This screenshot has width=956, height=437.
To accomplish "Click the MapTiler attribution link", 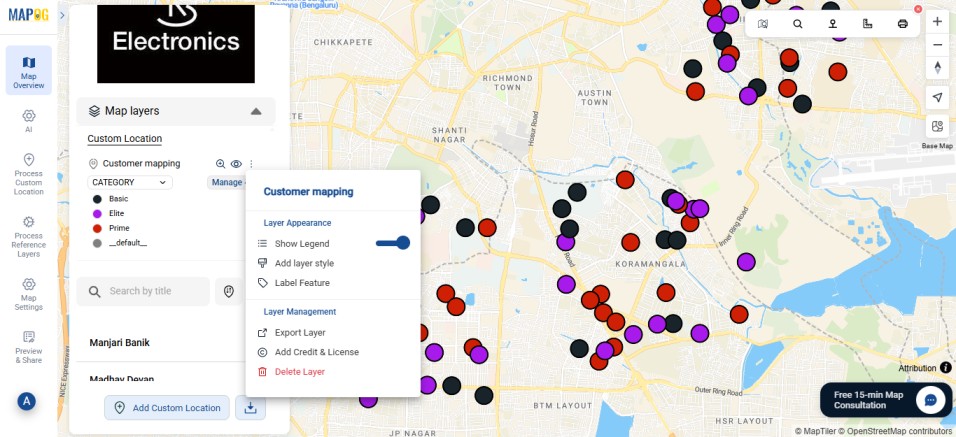I will [816, 432].
